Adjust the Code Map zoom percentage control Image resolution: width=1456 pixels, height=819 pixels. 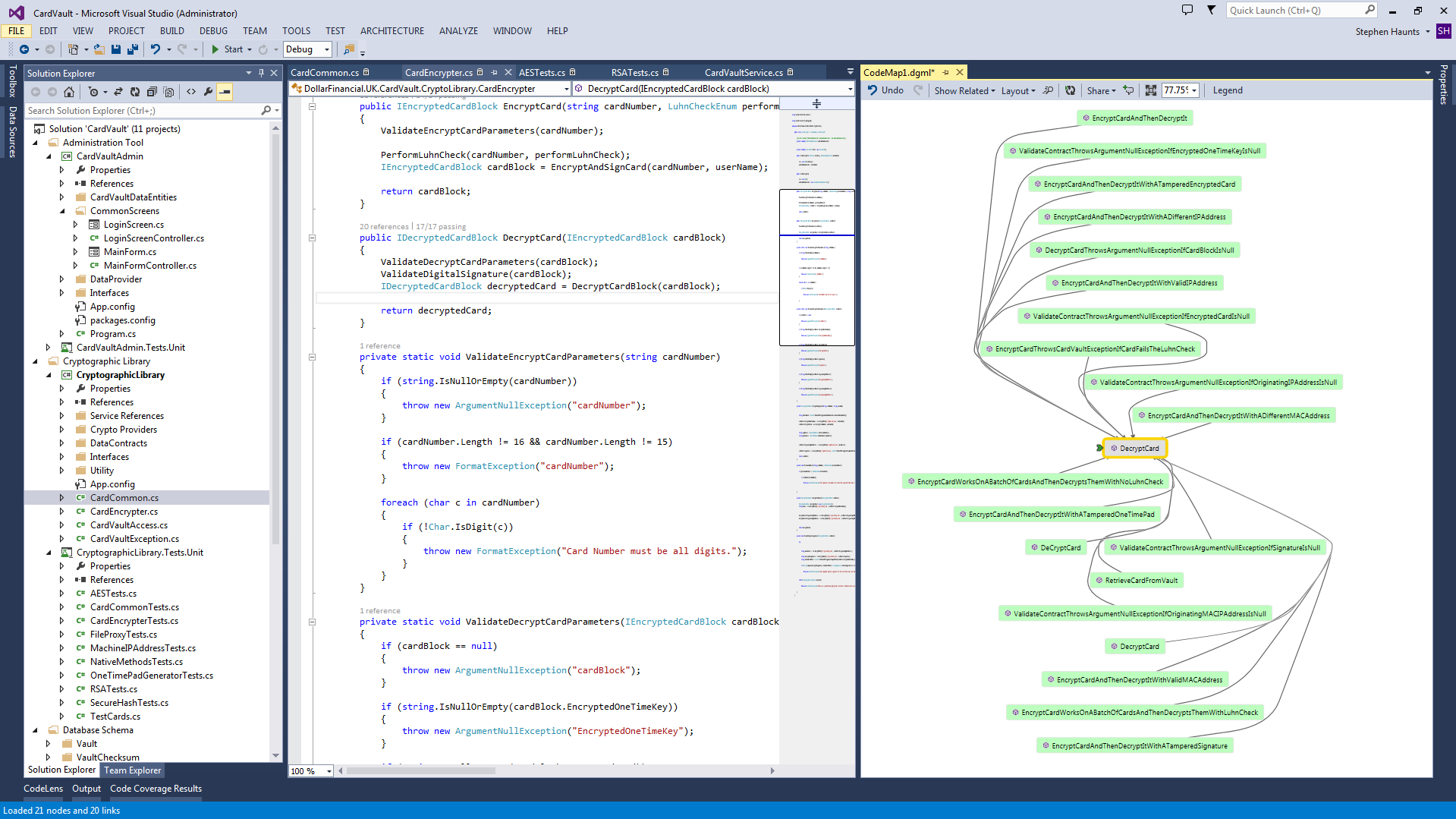tap(1178, 90)
